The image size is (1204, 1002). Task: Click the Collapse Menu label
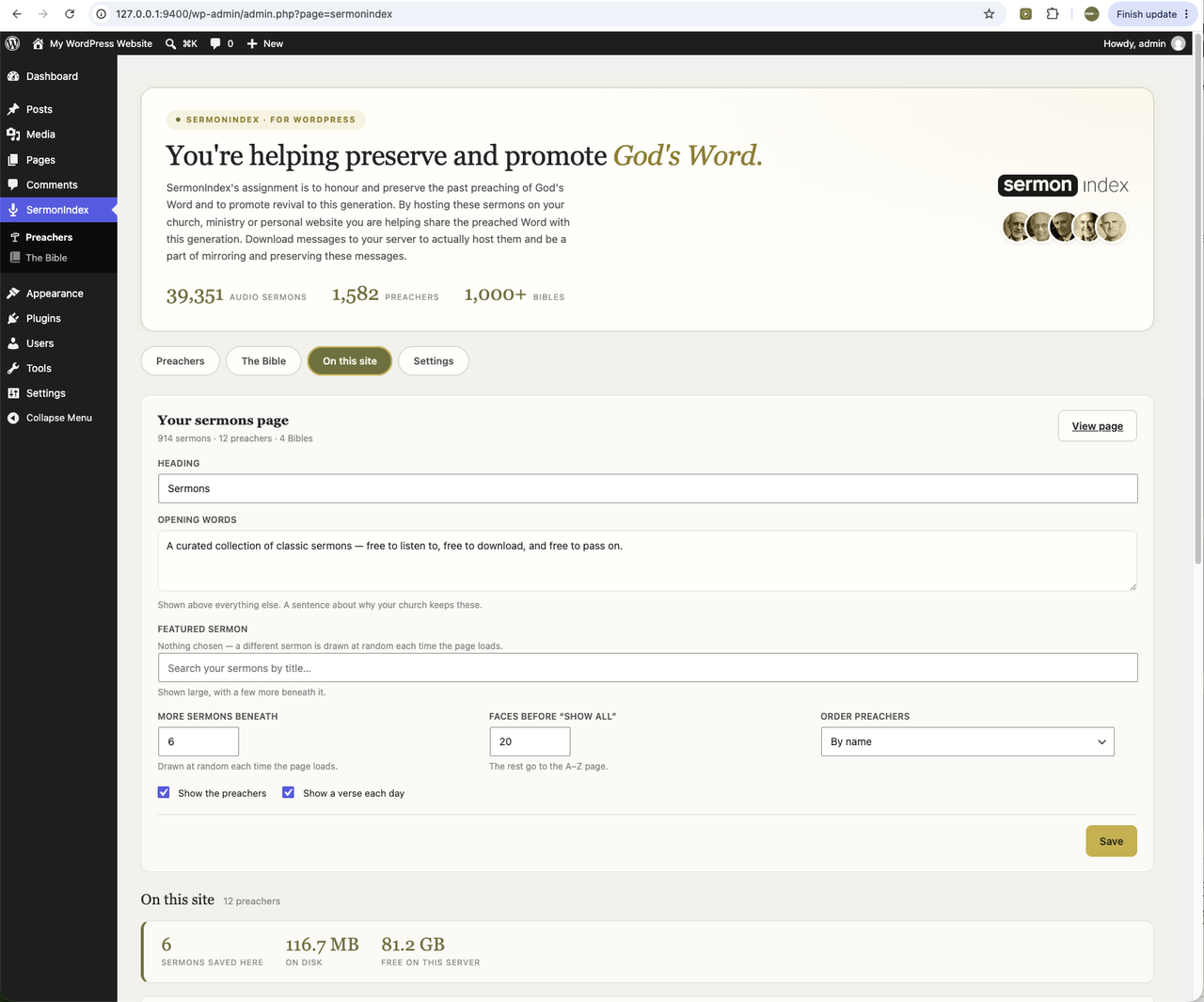point(59,418)
